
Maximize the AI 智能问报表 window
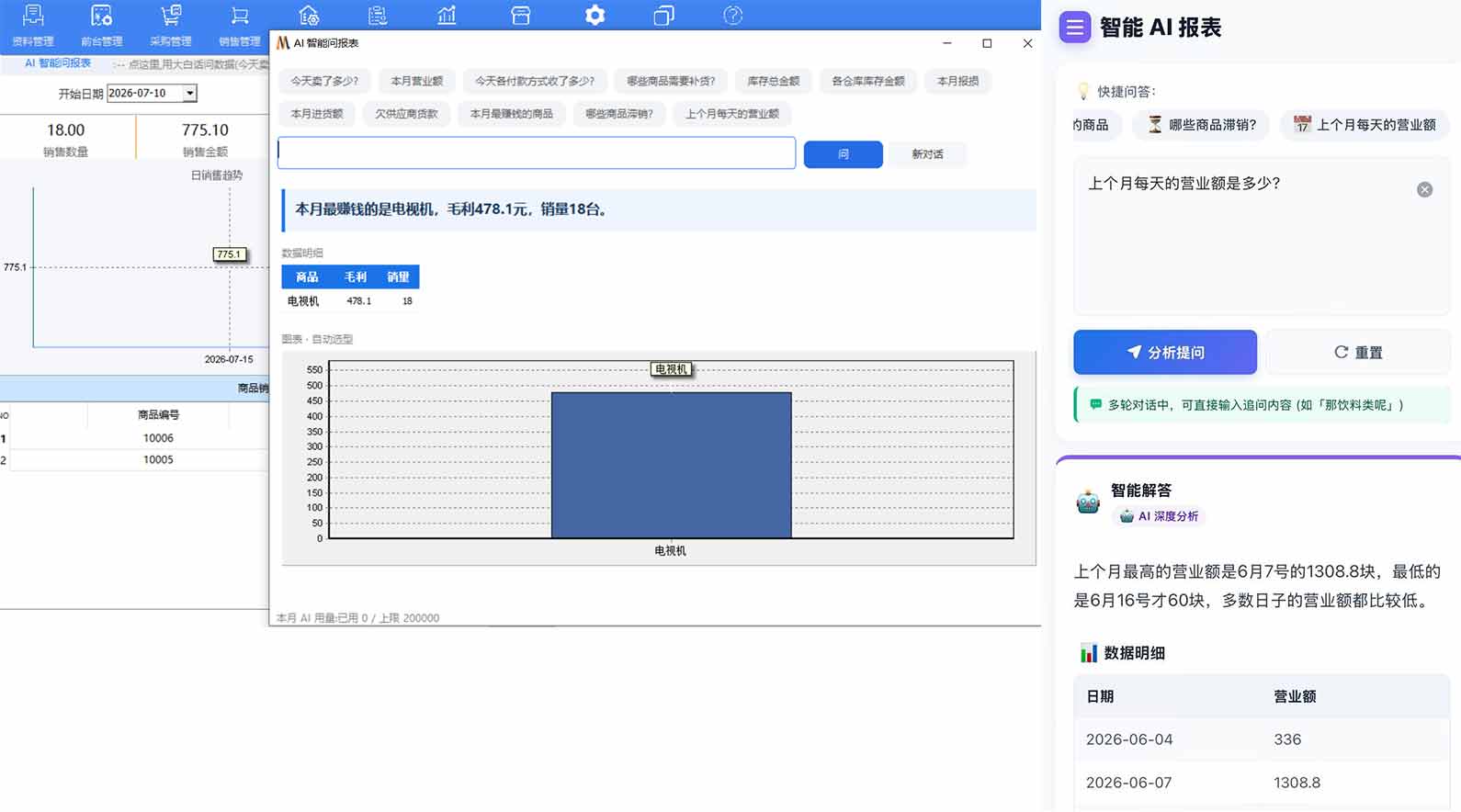click(x=987, y=43)
